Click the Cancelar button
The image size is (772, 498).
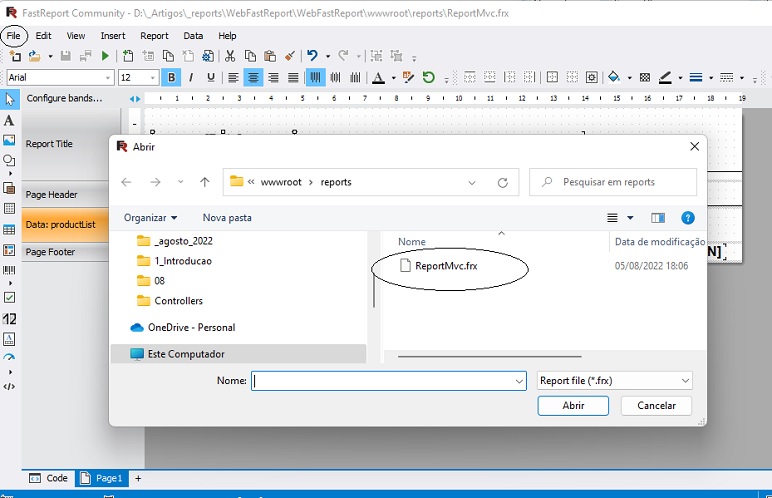click(x=656, y=405)
